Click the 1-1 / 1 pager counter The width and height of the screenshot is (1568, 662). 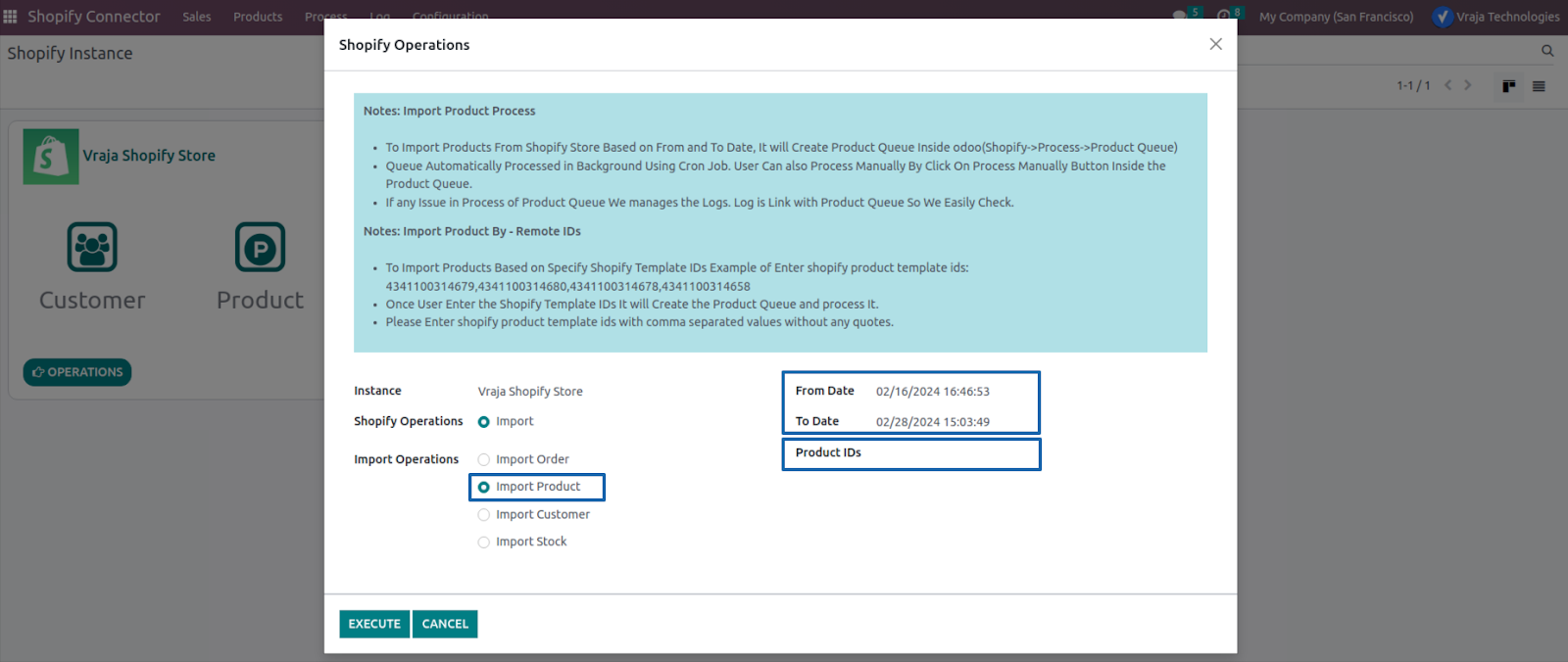(x=1413, y=85)
